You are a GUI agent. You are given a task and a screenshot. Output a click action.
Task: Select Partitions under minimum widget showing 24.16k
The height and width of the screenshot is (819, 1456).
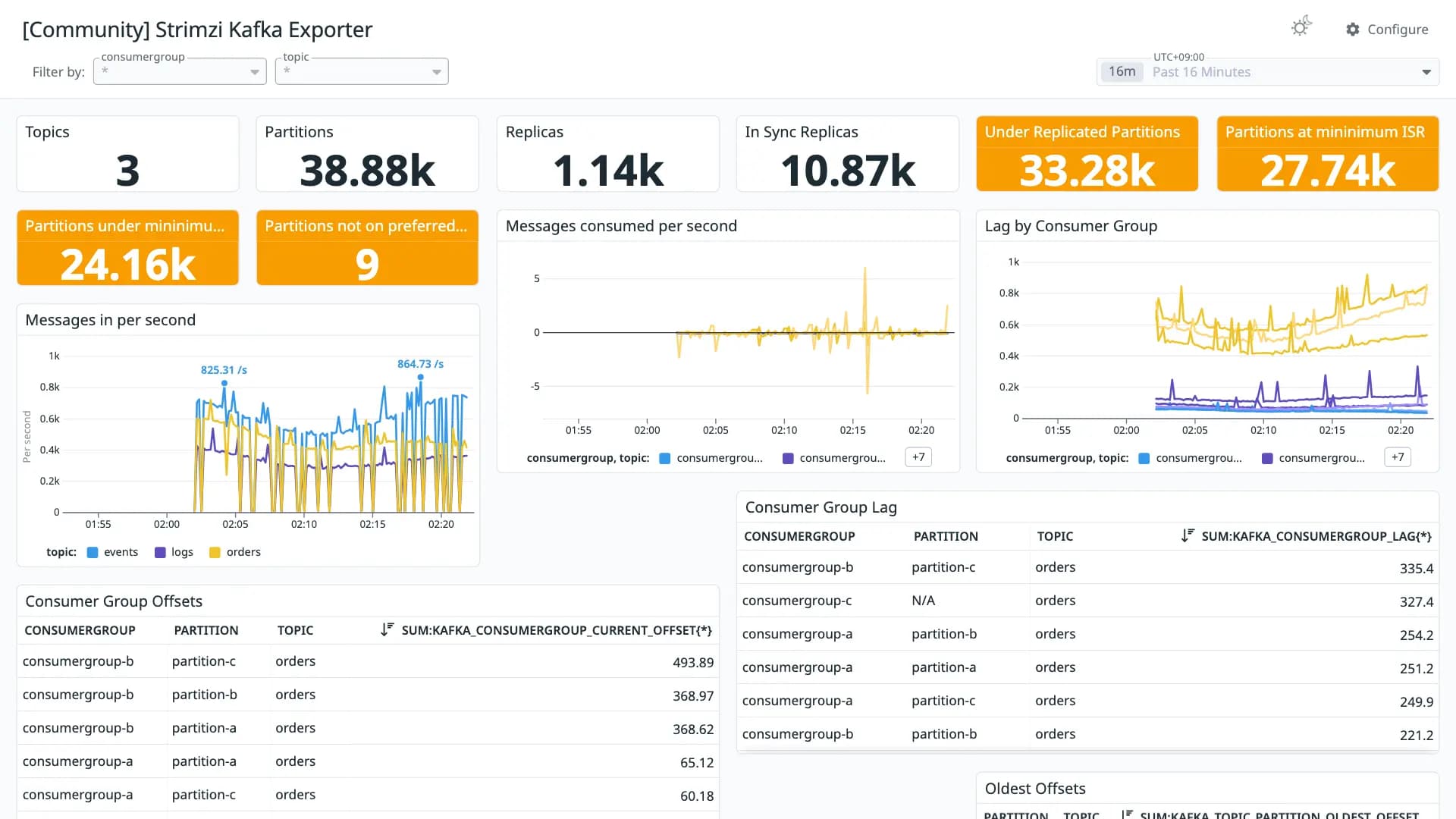[127, 247]
